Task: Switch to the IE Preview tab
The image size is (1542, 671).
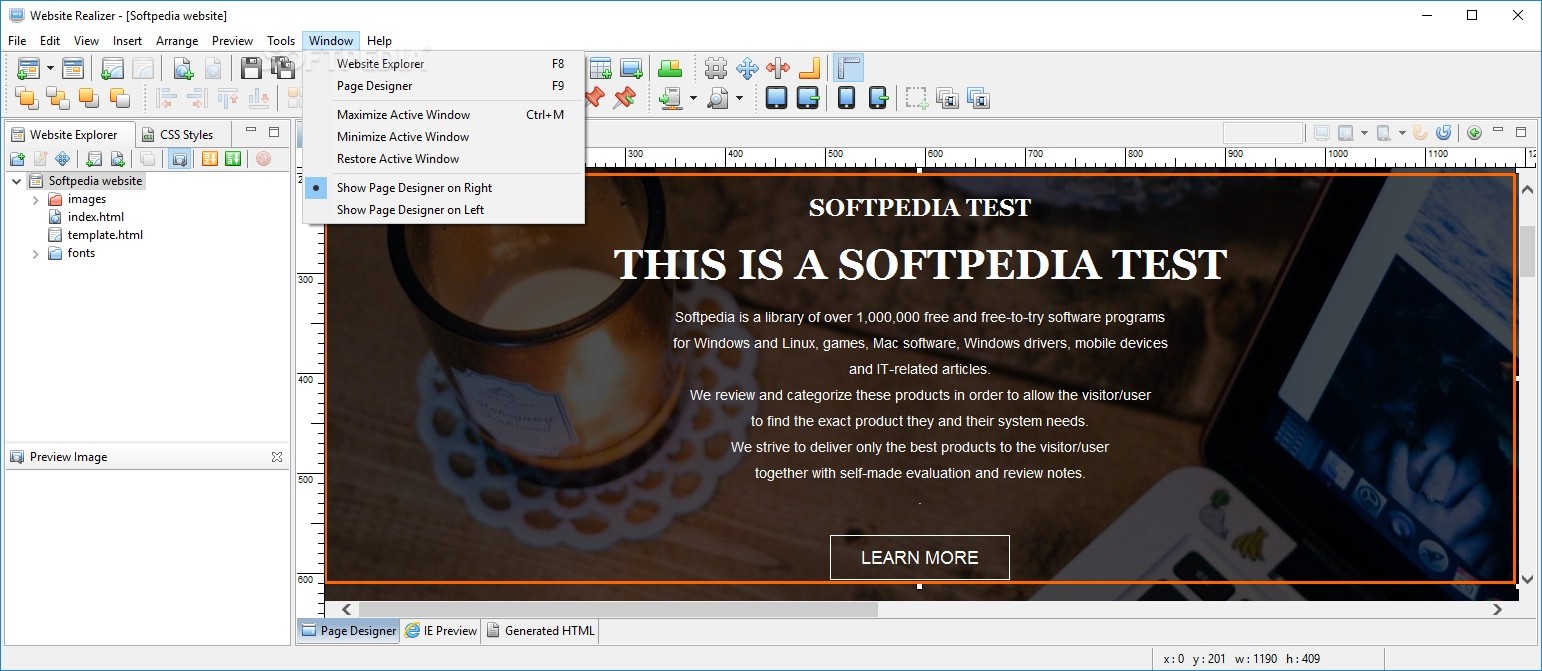Action: tap(441, 631)
